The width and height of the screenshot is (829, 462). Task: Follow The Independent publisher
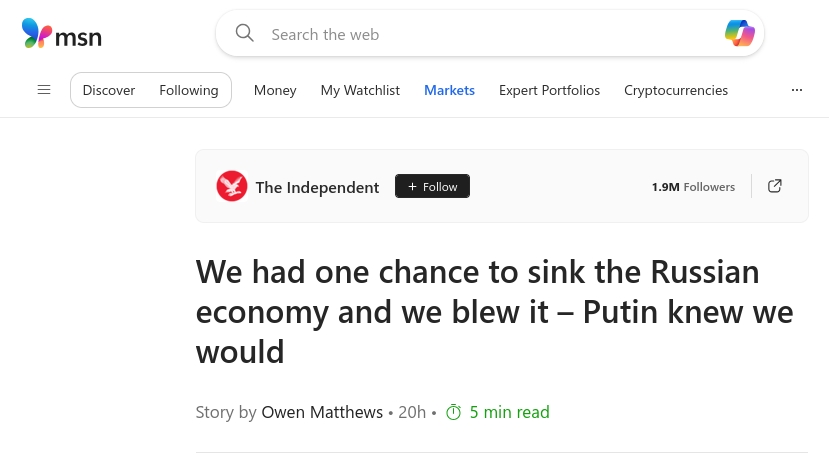point(432,186)
